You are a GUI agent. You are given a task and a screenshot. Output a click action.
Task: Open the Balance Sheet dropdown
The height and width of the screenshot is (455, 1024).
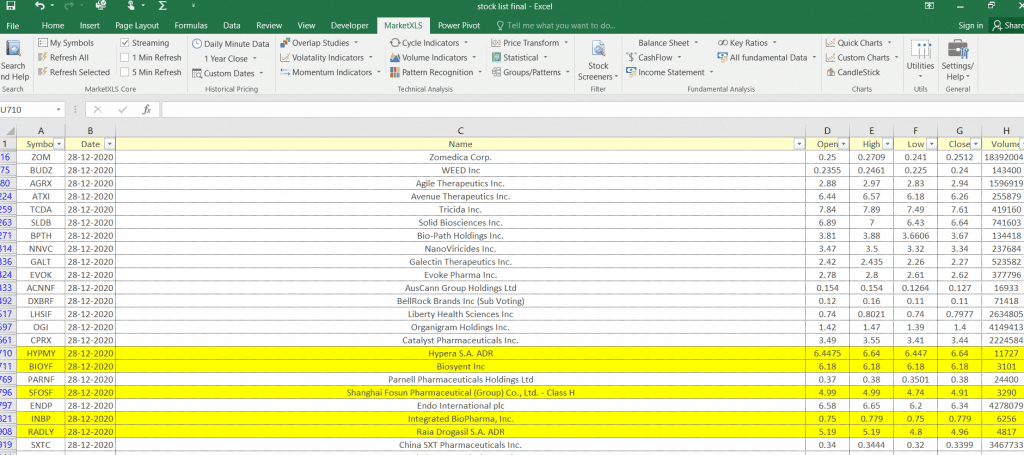tap(696, 43)
